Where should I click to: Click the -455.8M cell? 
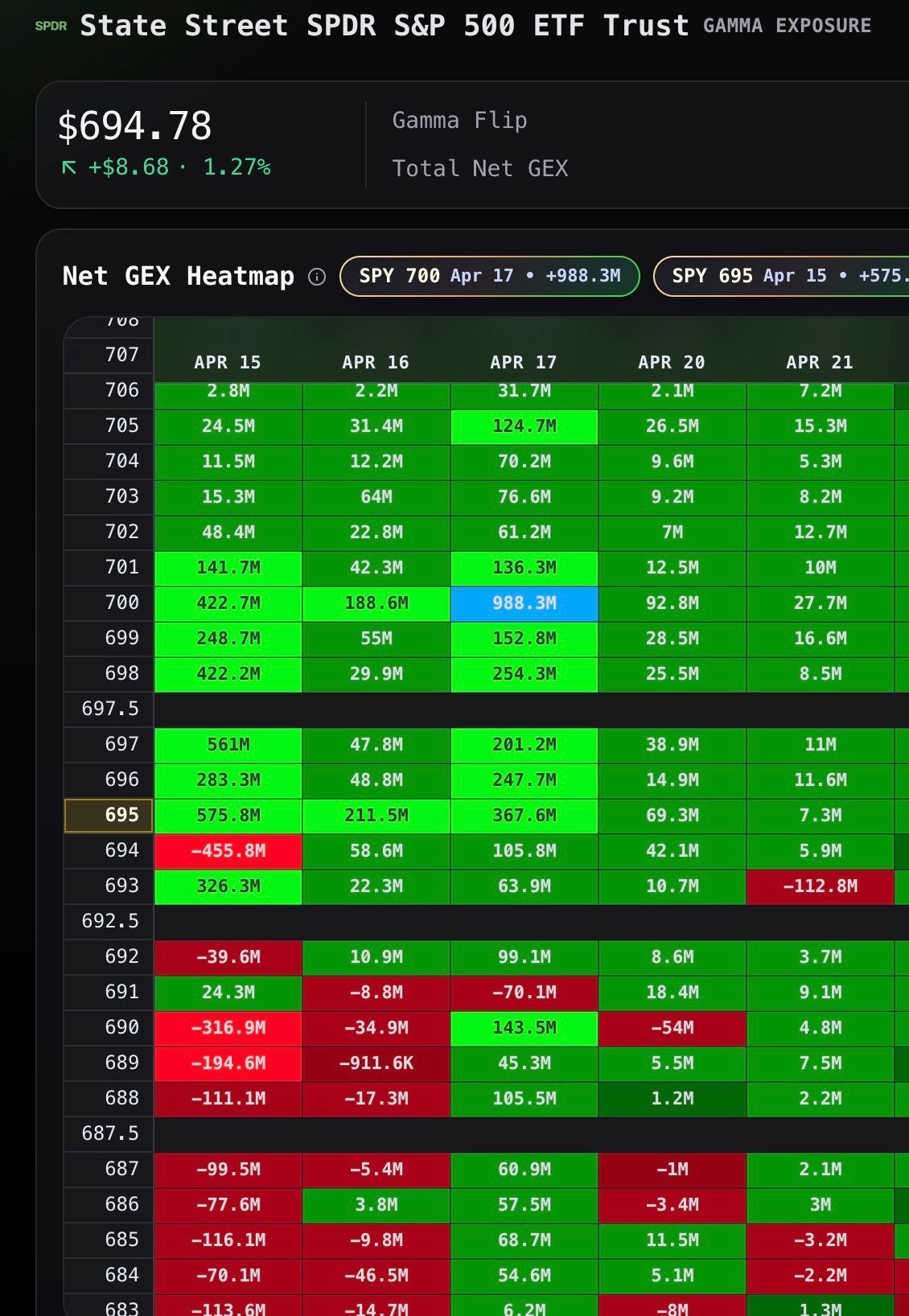click(x=228, y=851)
